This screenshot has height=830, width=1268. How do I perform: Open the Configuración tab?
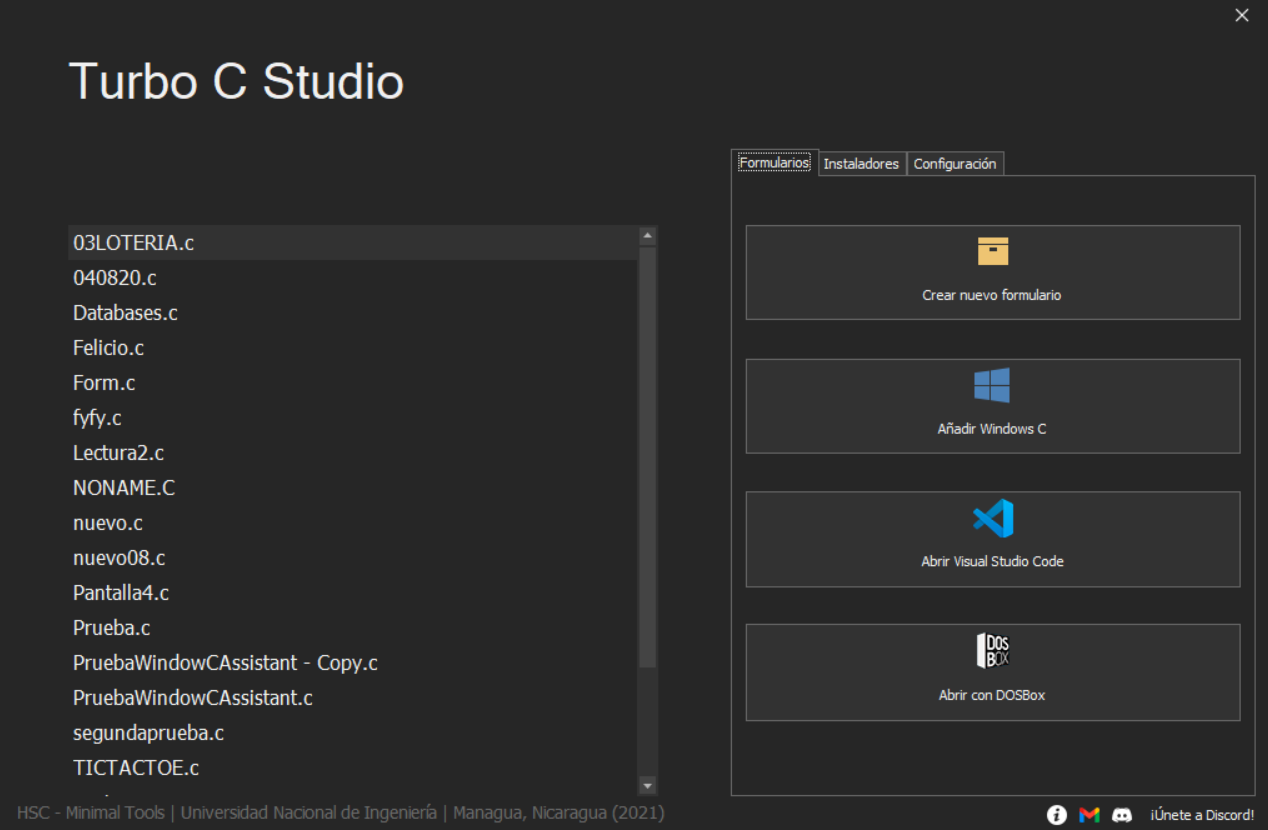[x=955, y=163]
